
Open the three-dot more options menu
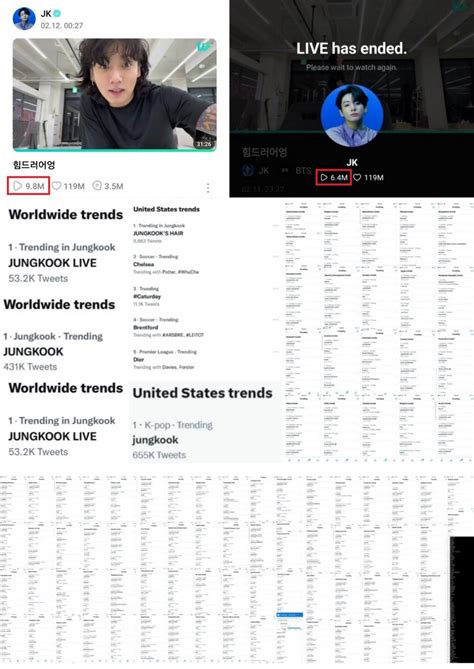pos(208,188)
